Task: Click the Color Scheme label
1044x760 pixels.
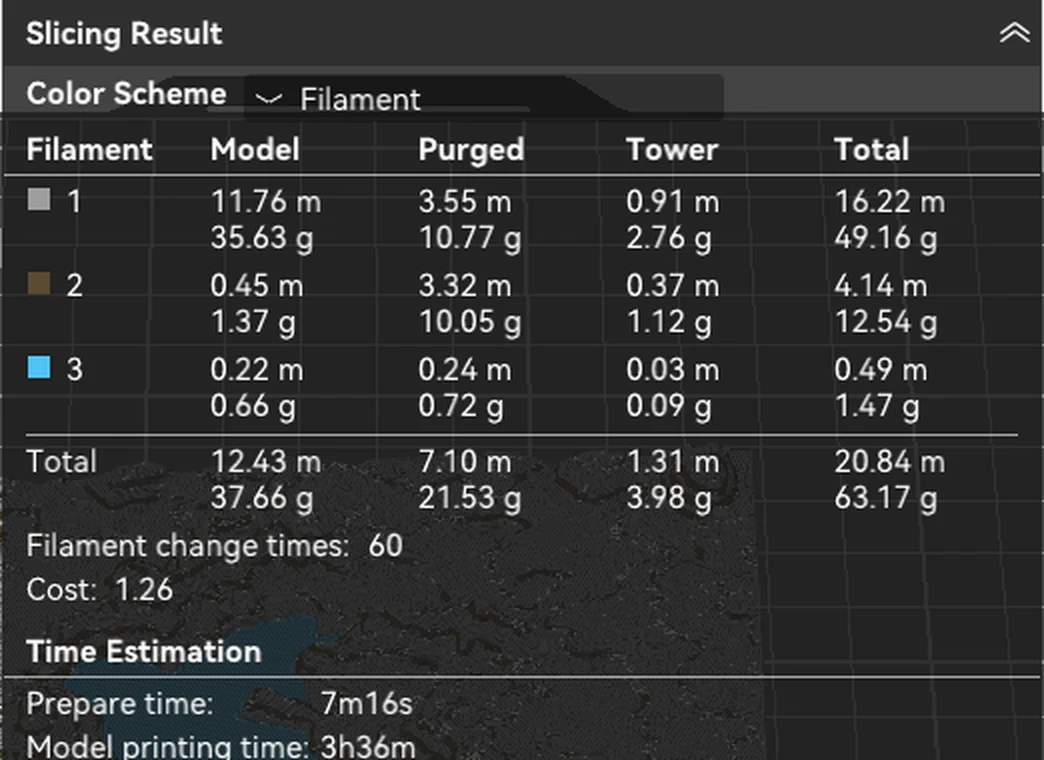Action: click(127, 93)
